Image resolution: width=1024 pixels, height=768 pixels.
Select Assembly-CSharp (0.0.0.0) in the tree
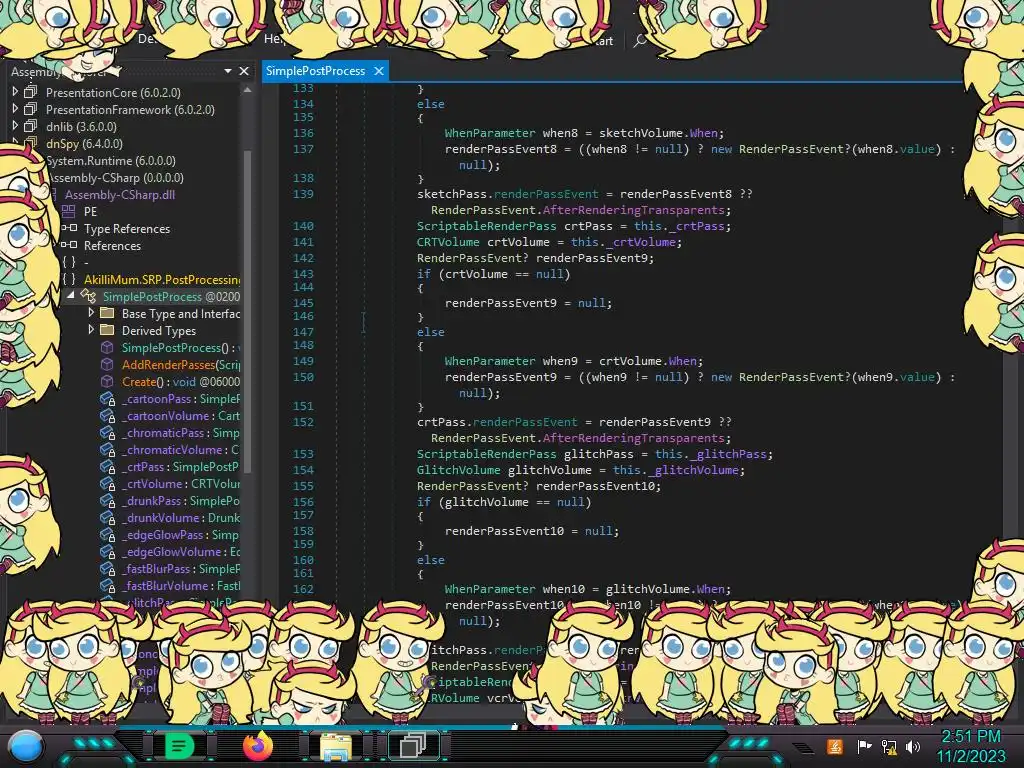[x=116, y=178]
